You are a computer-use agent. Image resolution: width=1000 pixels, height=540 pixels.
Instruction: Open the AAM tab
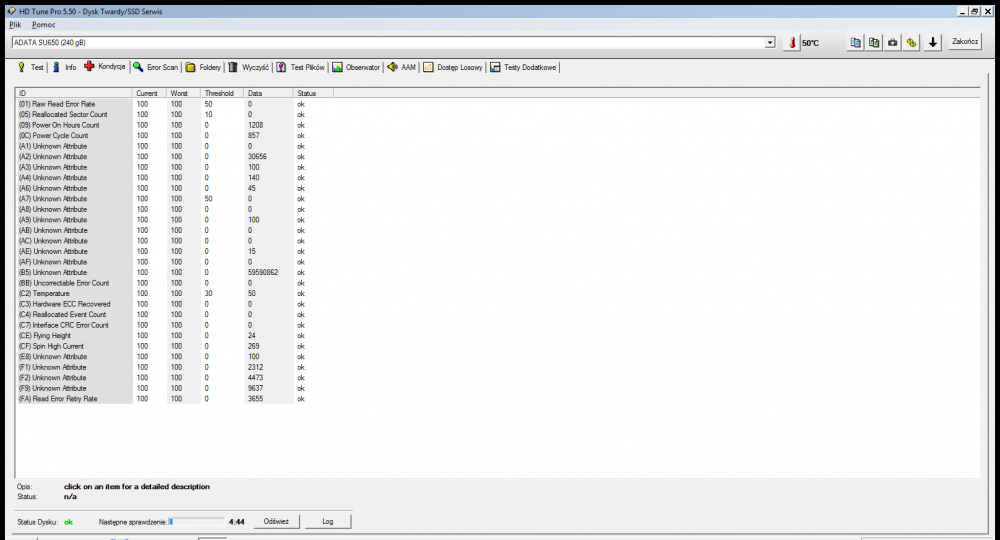pos(402,67)
